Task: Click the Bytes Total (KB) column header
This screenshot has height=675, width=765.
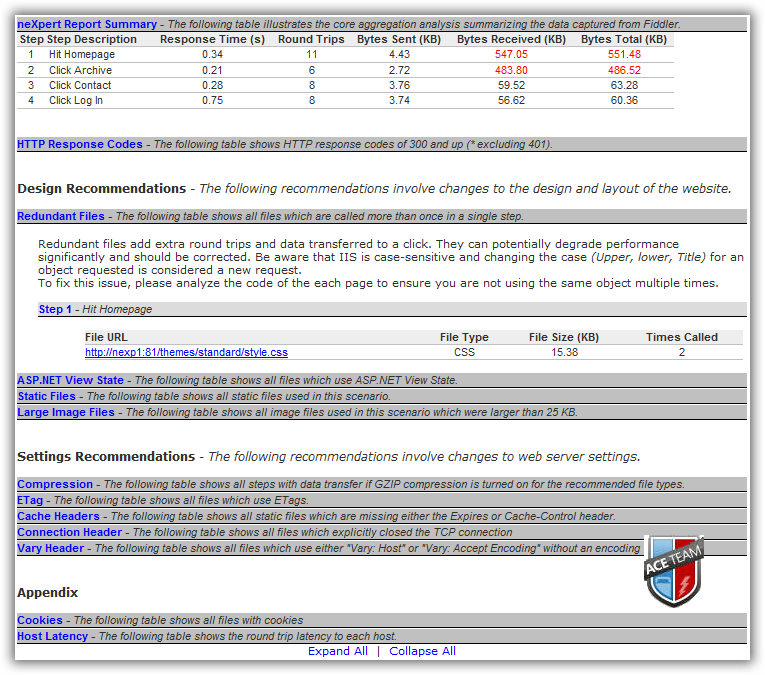Action: click(x=624, y=40)
